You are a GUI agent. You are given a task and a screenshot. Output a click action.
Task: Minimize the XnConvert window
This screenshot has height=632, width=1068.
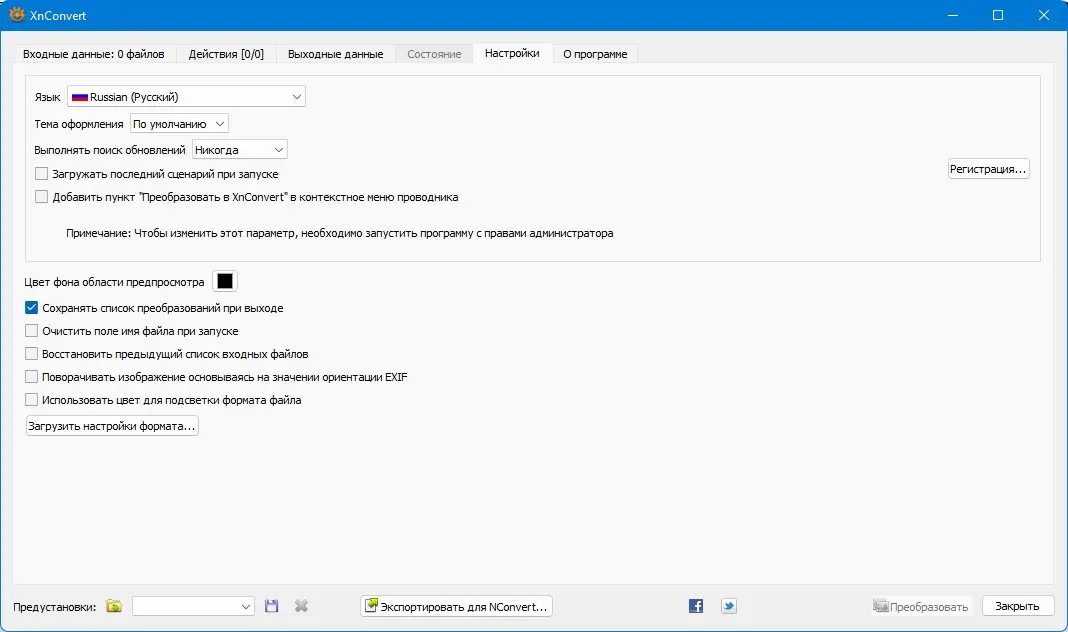click(x=953, y=15)
